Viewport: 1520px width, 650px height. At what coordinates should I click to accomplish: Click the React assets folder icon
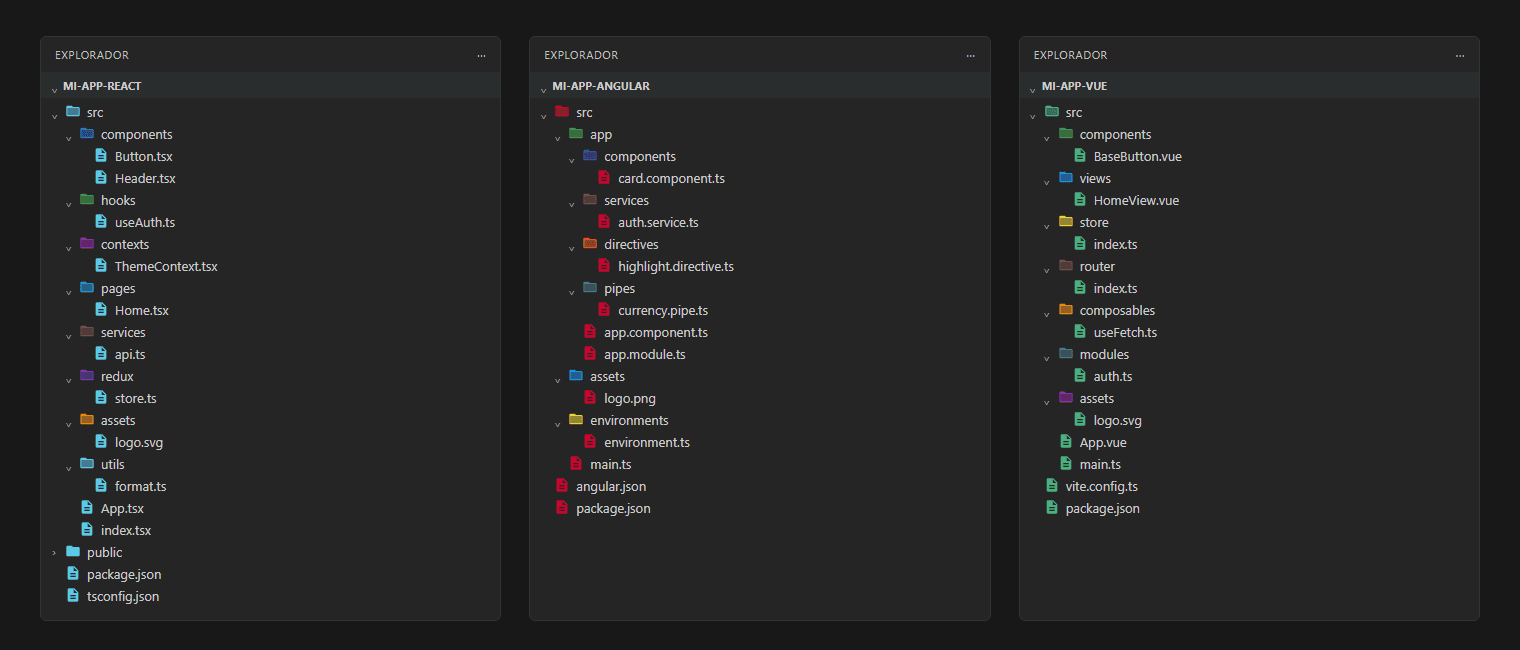(87, 420)
